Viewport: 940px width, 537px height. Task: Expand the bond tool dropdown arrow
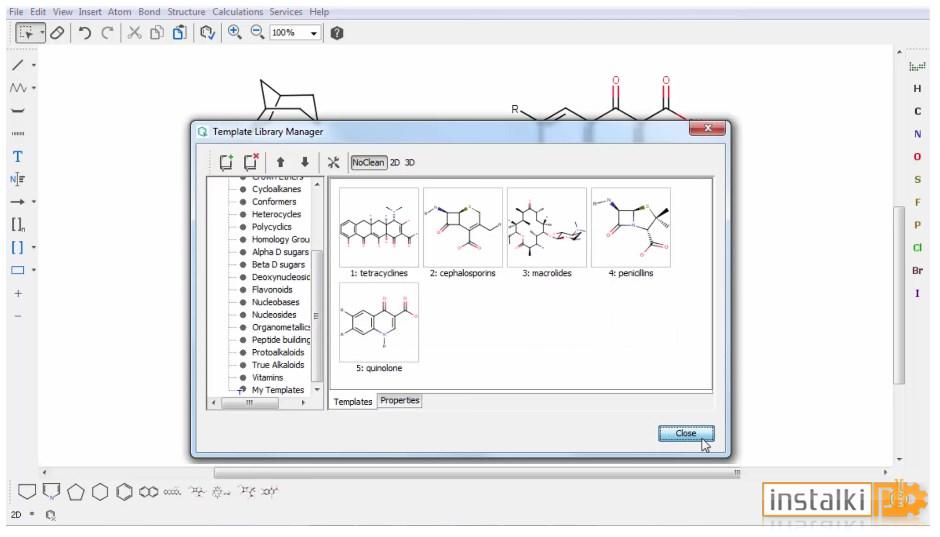click(34, 65)
